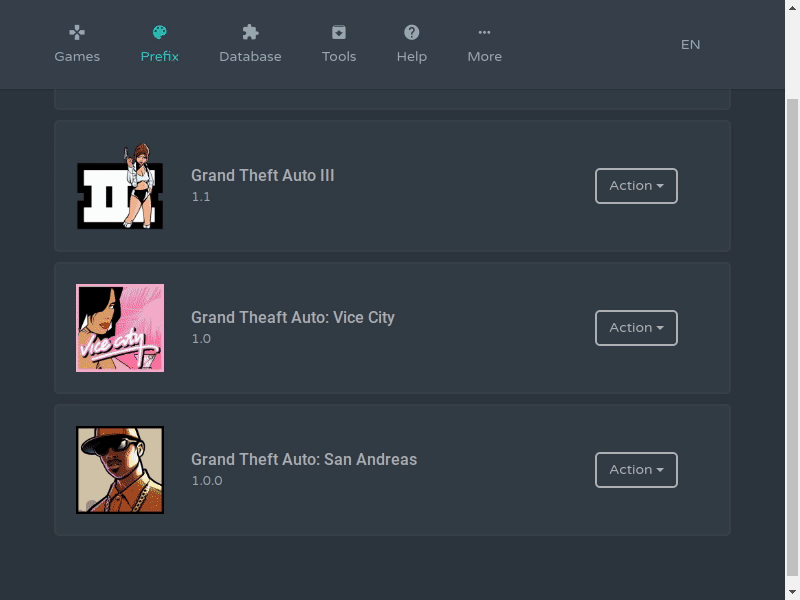Click version text '1.0' under Vice City
800x600 pixels.
(x=201, y=339)
